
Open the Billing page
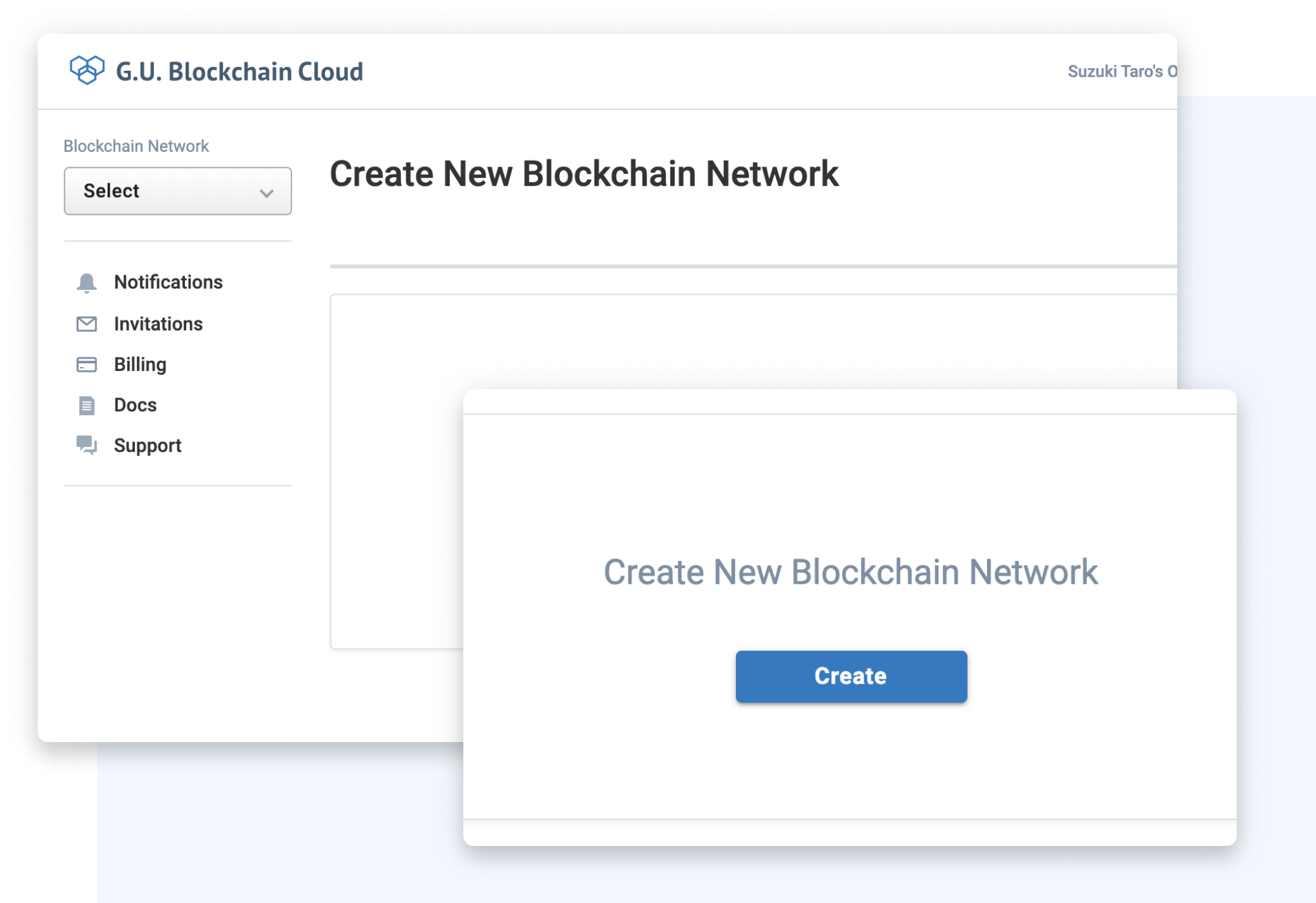pos(140,365)
